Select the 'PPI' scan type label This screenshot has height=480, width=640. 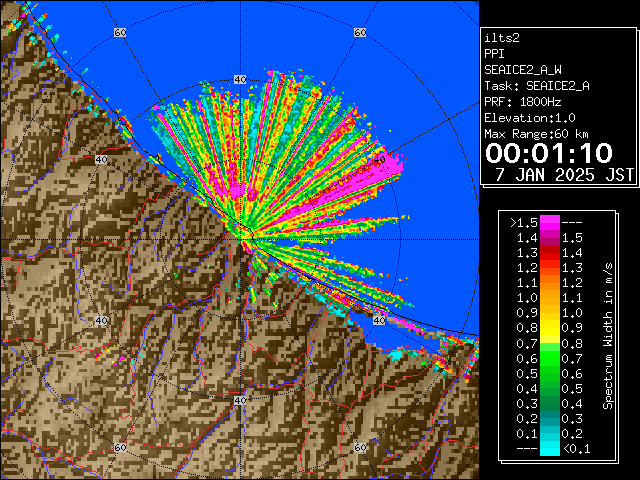(494, 54)
